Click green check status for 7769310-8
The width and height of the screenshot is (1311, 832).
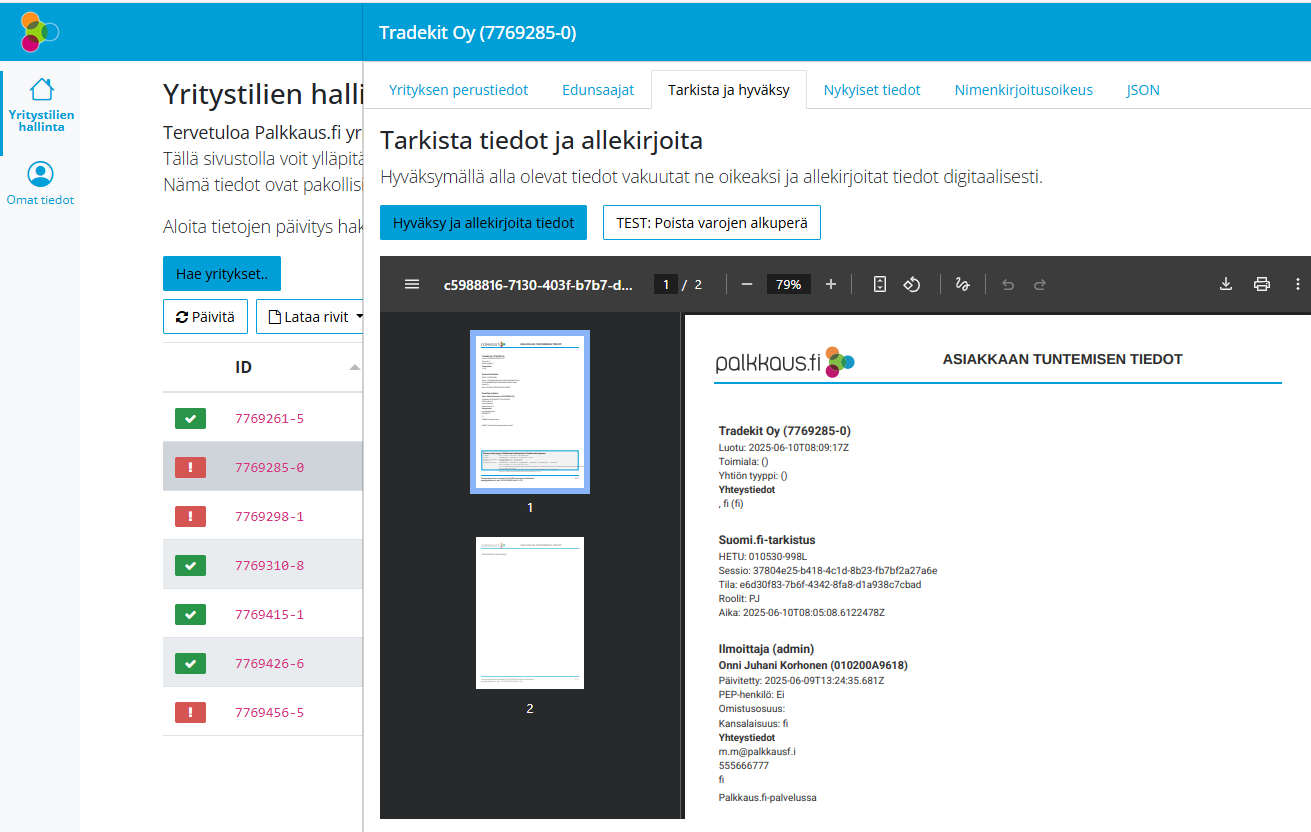pyautogui.click(x=190, y=565)
